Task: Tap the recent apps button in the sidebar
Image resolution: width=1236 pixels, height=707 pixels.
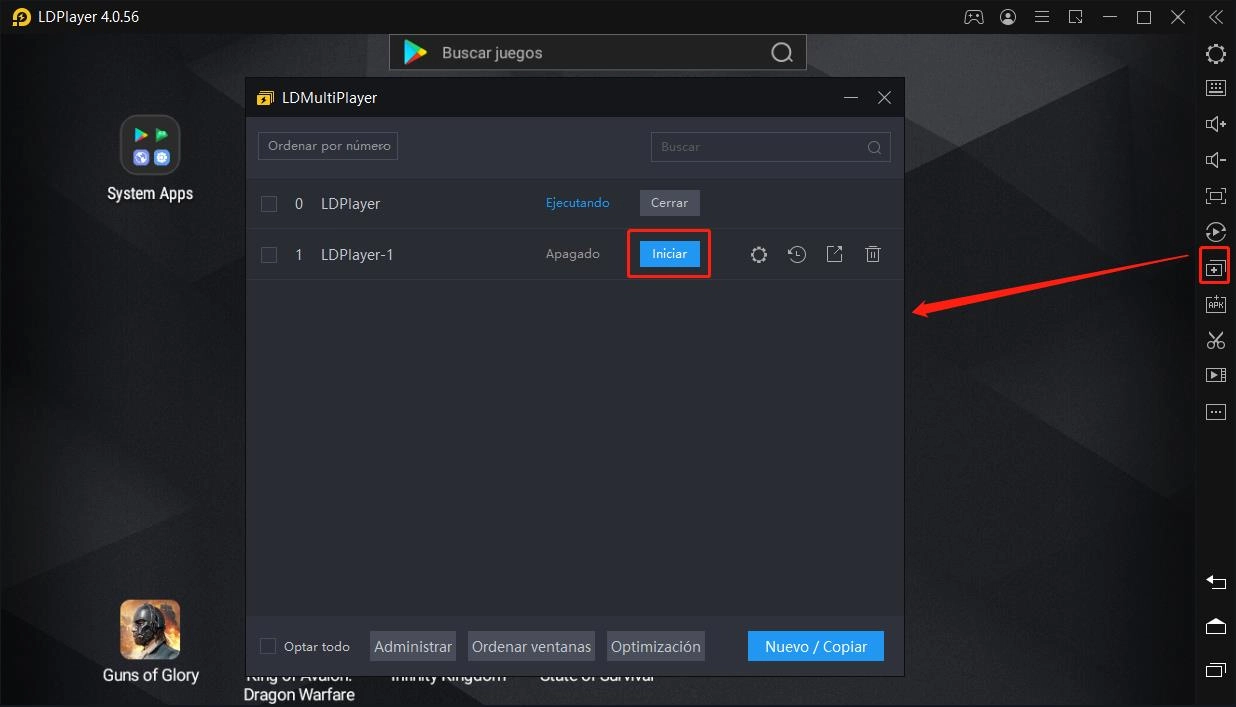Action: point(1216,670)
